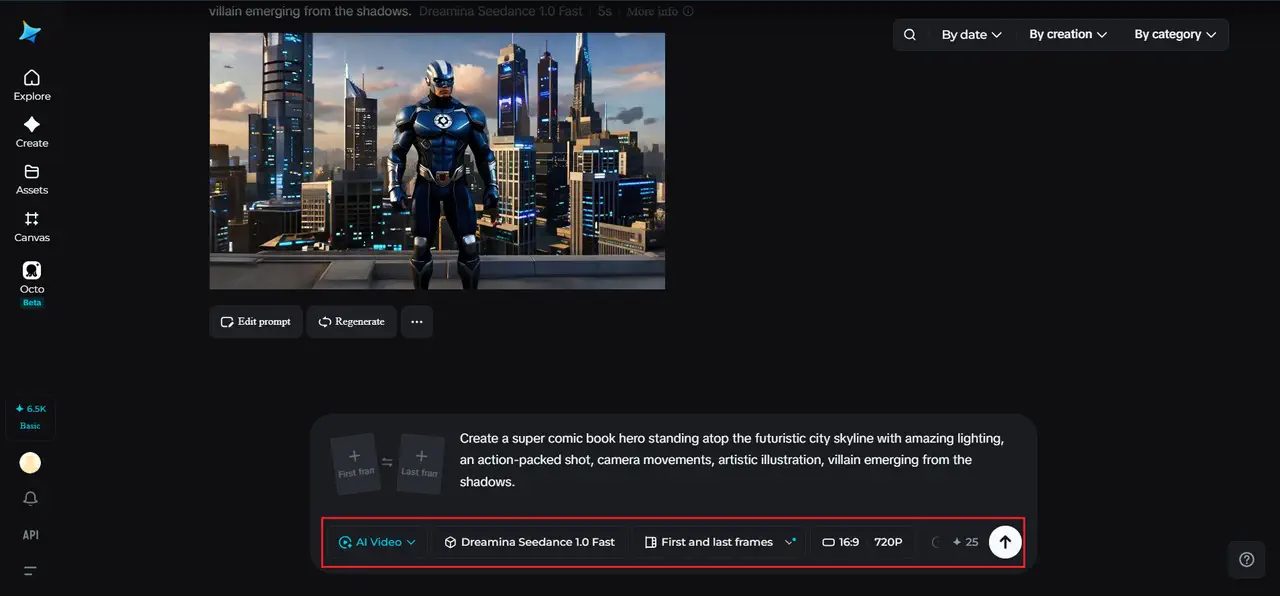Open the API page
Viewport: 1280px width, 596px height.
31,535
